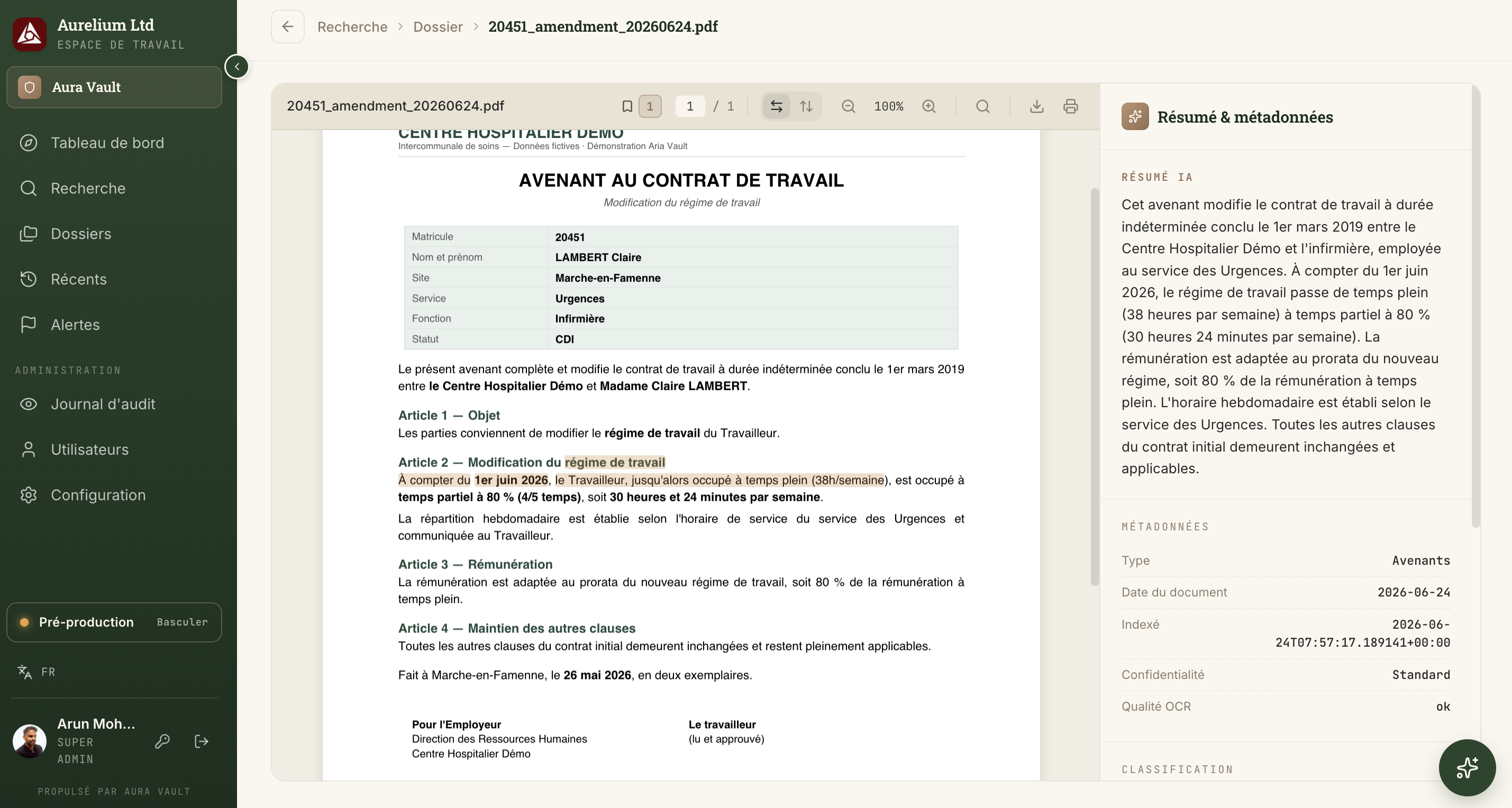Click the Article 4 heading in the PDF
Screen dimensions: 1512x808
coord(516,628)
